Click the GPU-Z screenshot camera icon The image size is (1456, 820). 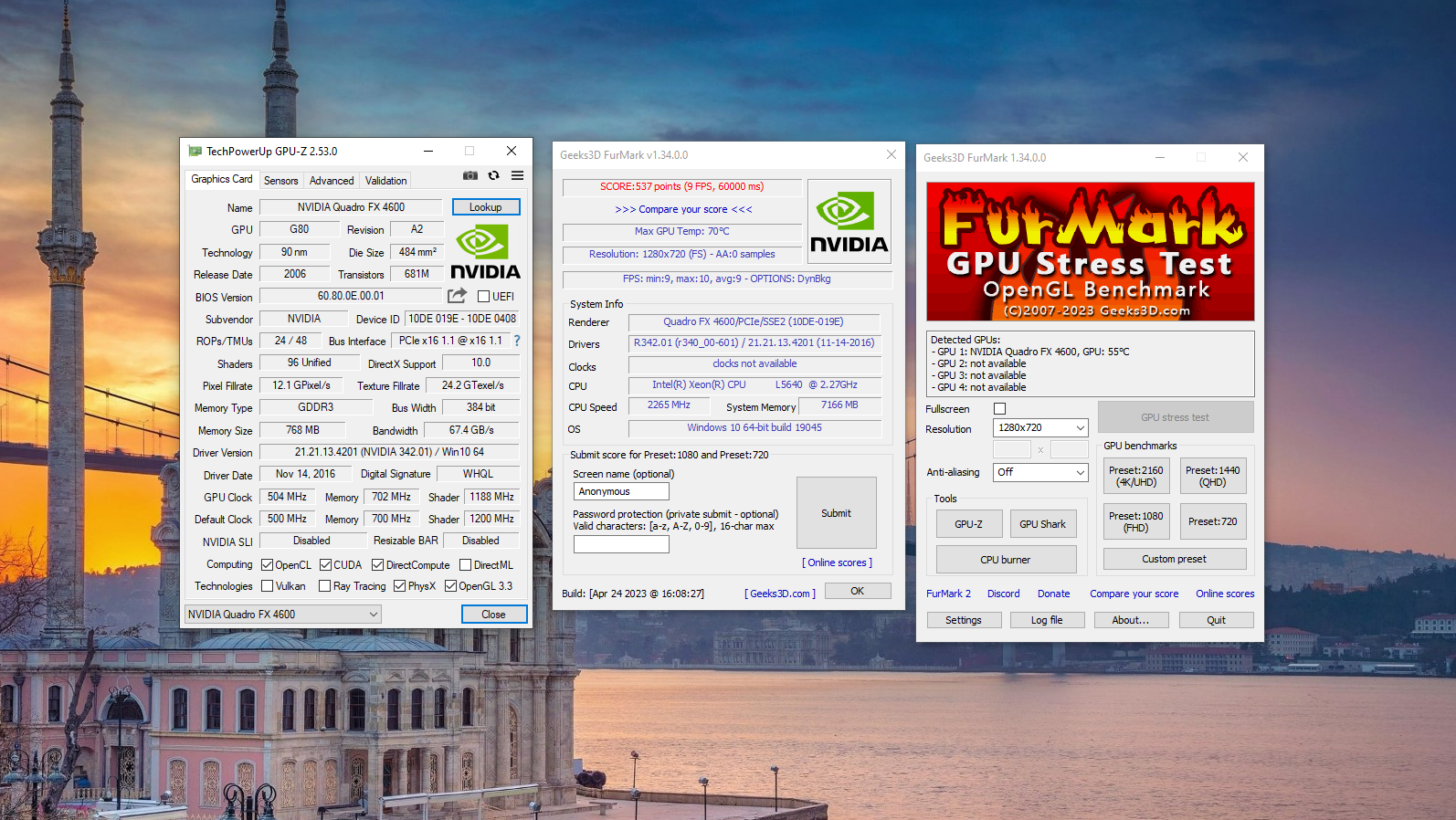point(470,175)
